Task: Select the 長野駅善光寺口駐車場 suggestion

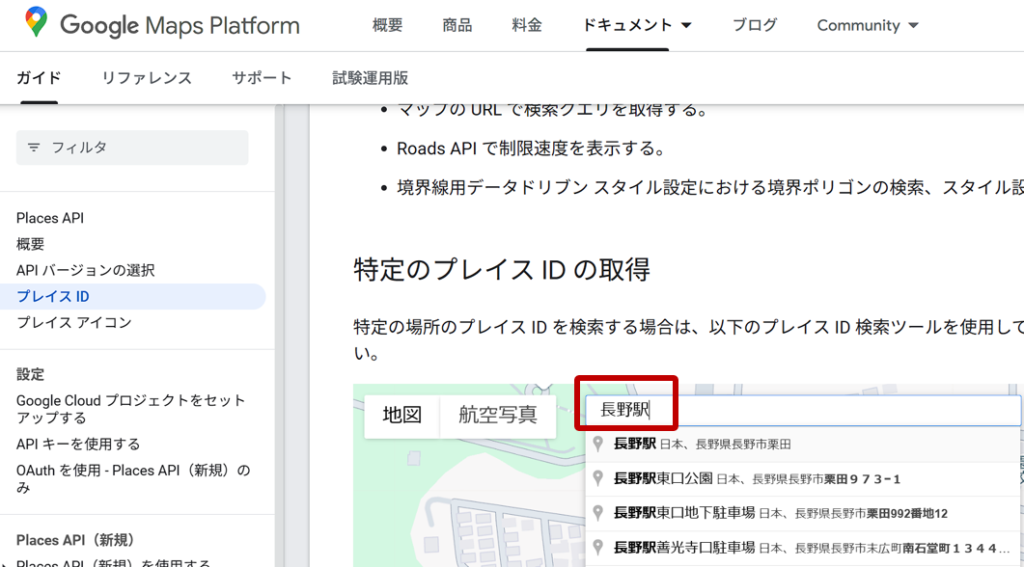Action: tap(803, 547)
